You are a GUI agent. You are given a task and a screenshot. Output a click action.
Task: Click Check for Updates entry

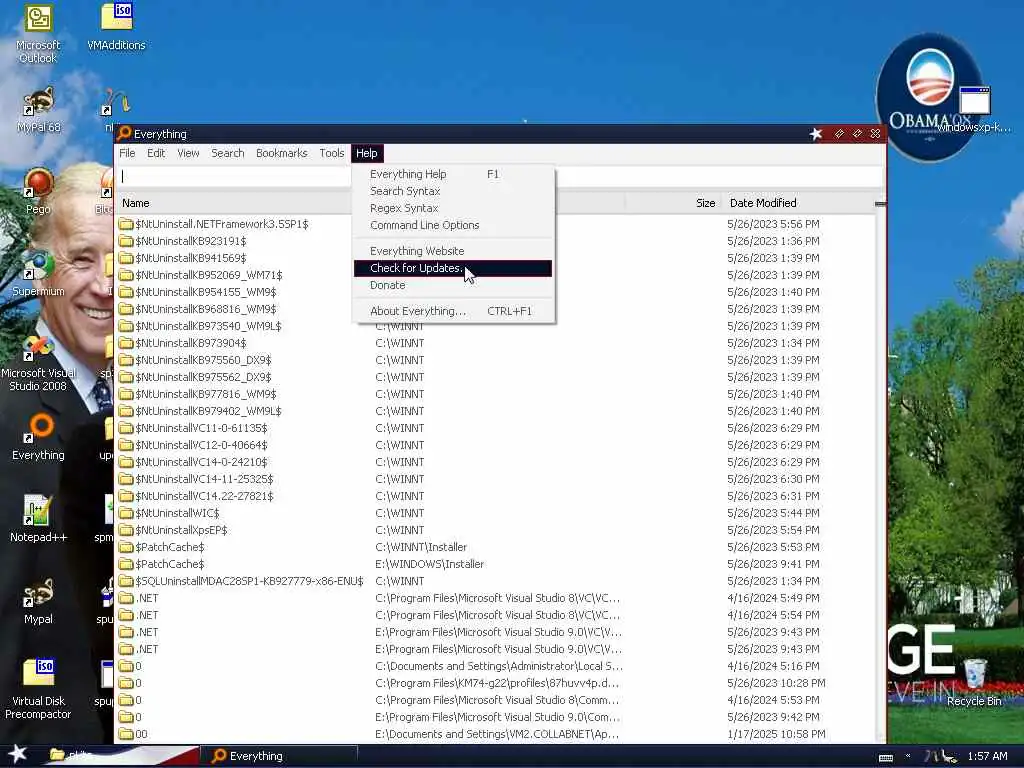[453, 268]
